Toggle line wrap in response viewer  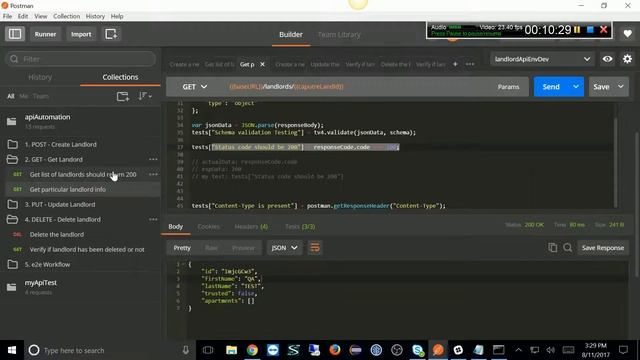[x=315, y=248]
